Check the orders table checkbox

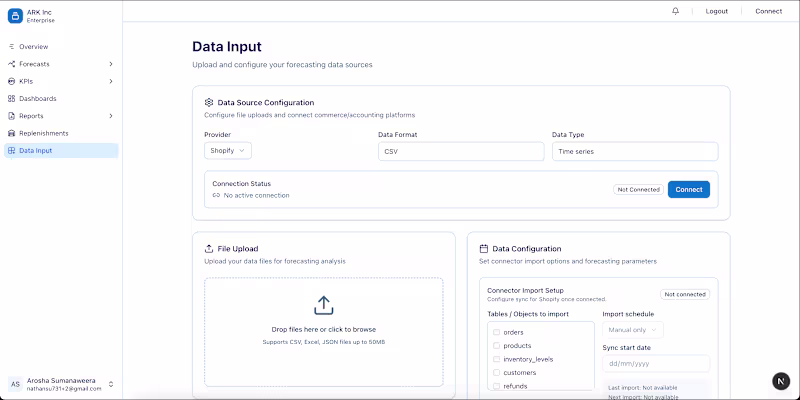click(x=496, y=332)
